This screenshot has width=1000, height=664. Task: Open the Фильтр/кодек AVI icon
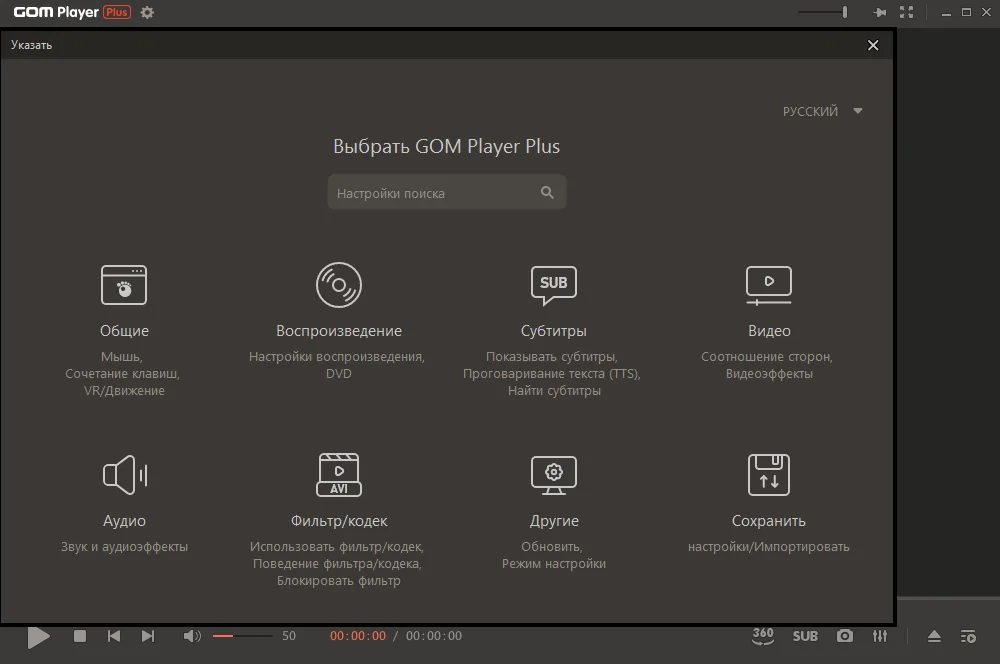pos(339,475)
